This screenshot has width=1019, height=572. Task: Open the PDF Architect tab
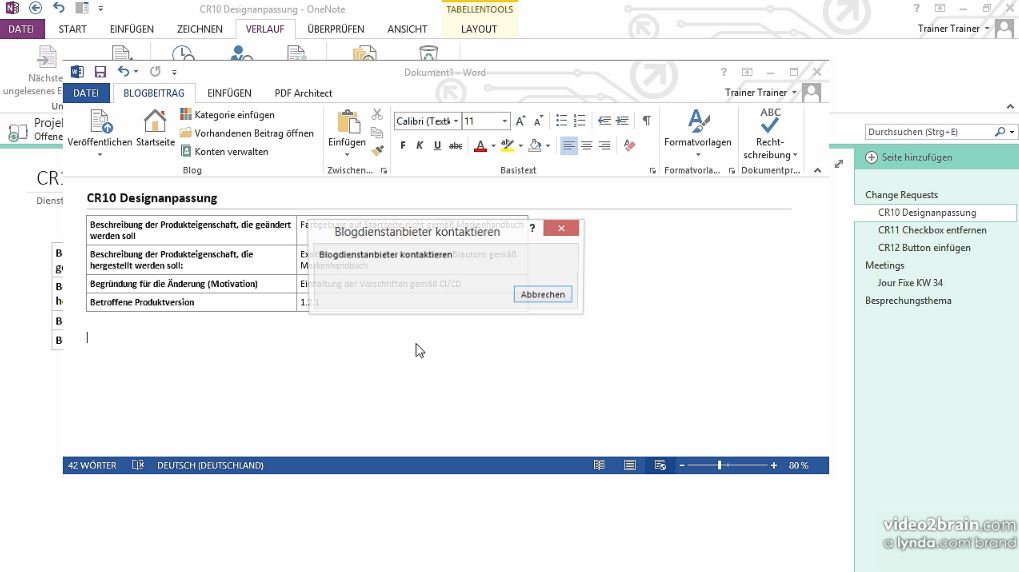303,93
